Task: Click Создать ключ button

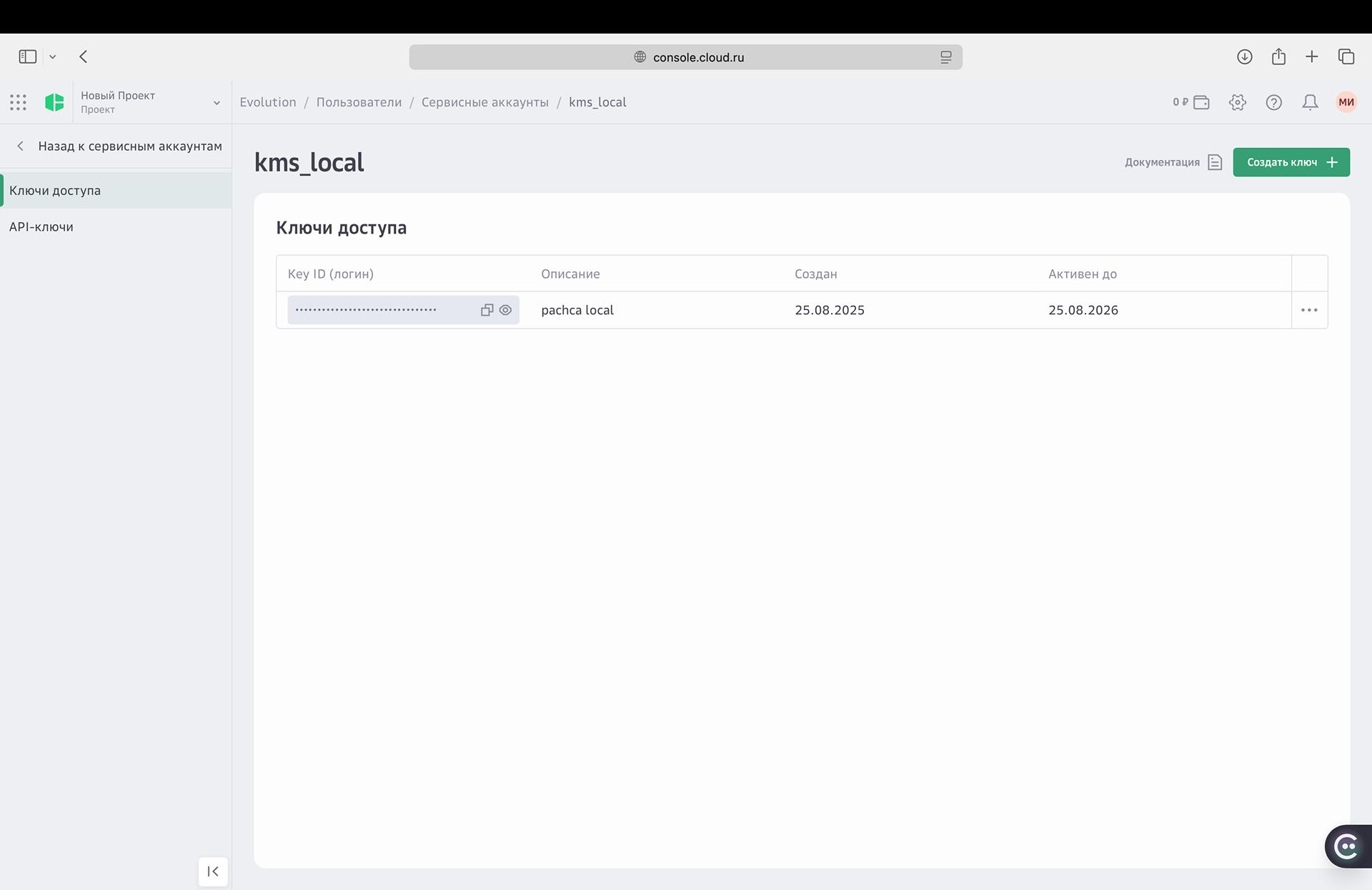Action: [x=1291, y=162]
